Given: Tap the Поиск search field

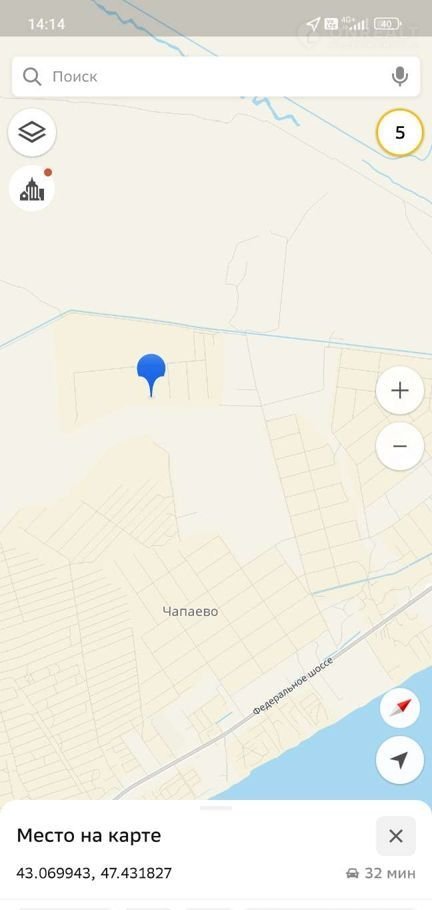Looking at the screenshot, I should click(216, 76).
